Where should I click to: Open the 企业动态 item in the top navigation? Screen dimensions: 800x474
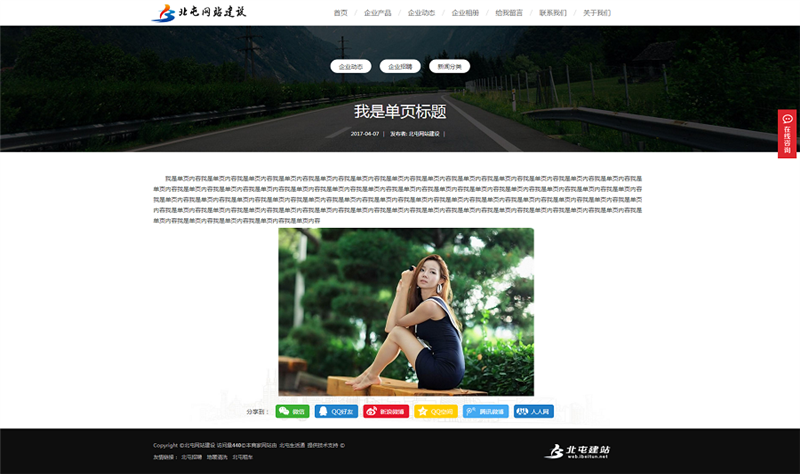[x=421, y=13]
